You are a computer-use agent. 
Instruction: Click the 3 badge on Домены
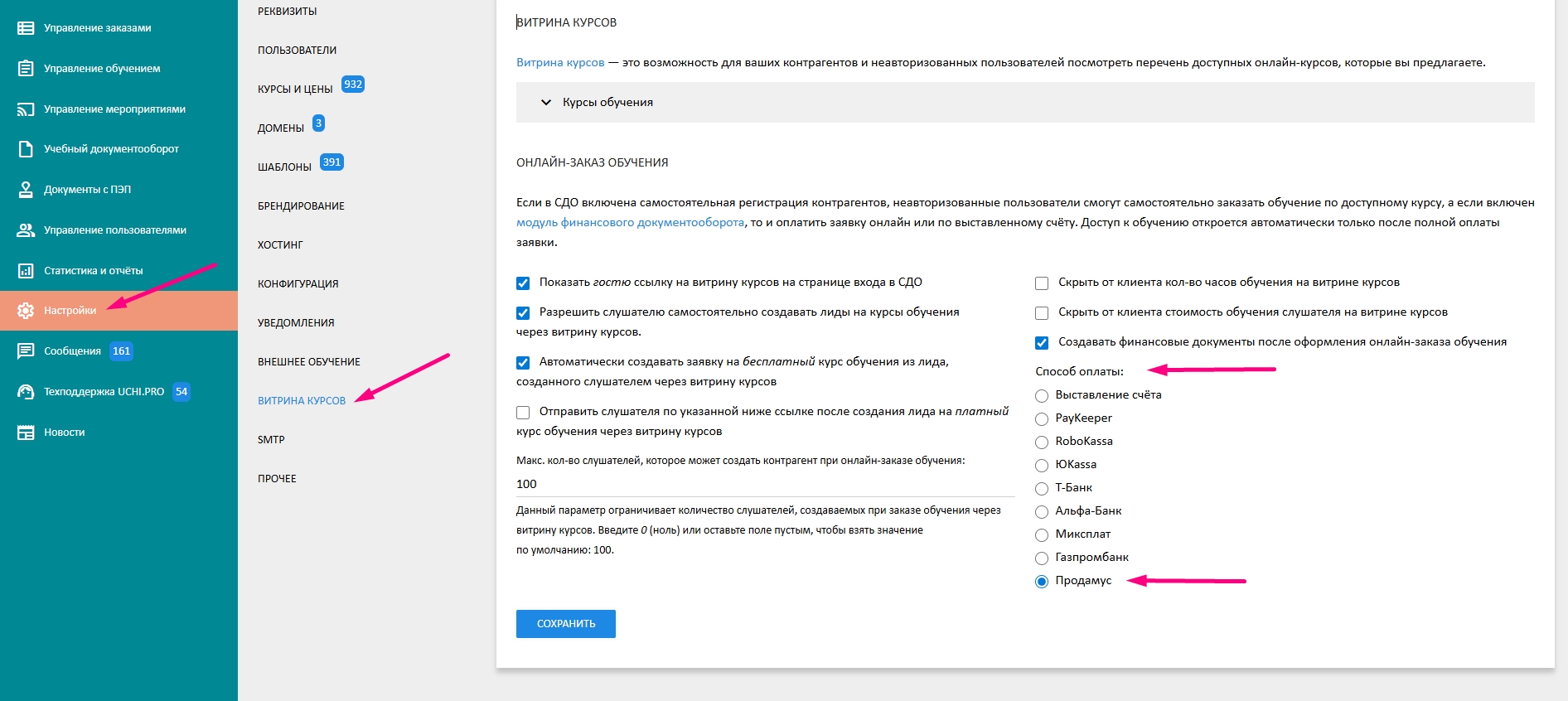[318, 123]
